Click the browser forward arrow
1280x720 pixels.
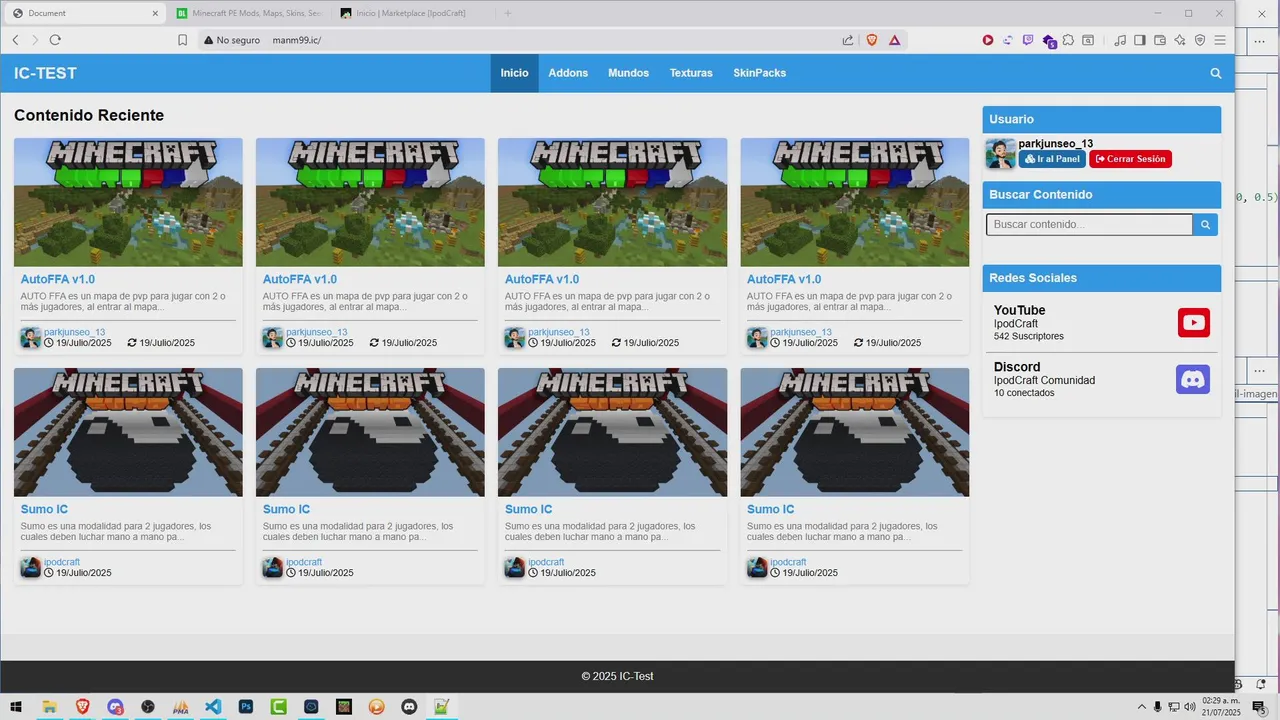[35, 40]
